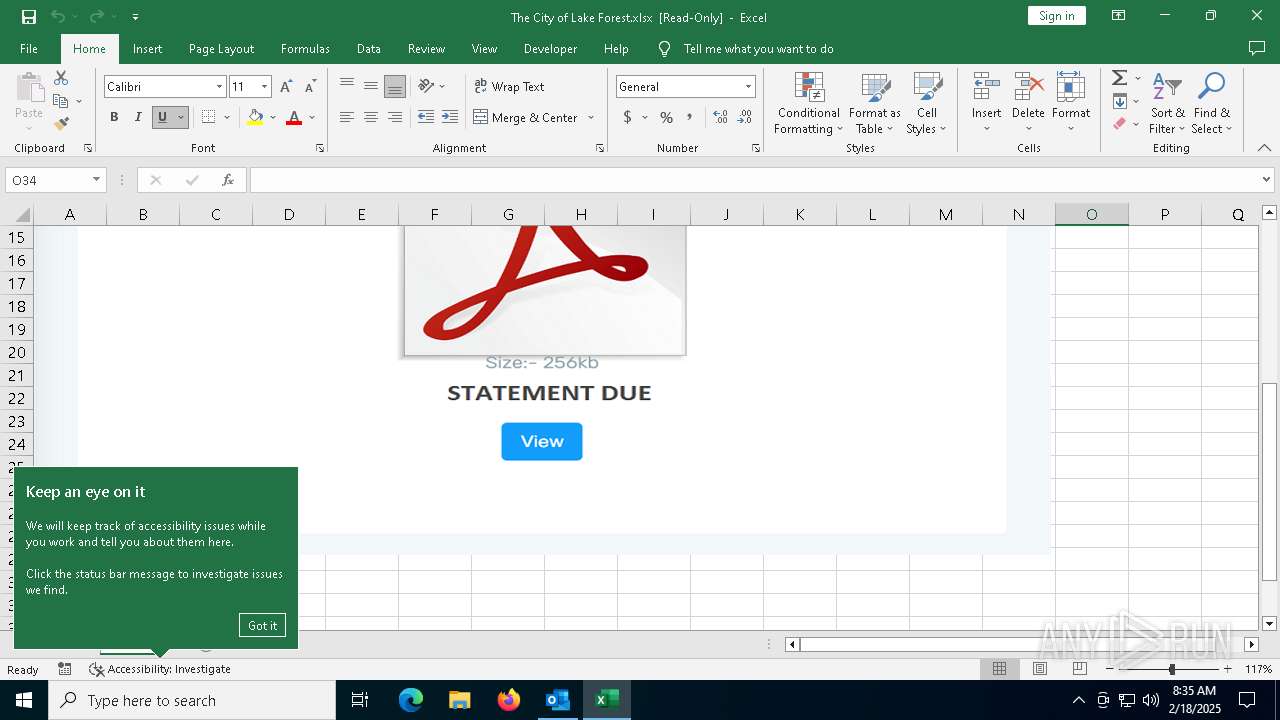Image resolution: width=1280 pixels, height=720 pixels.
Task: Click the Windows taskbar search box
Action: tap(192, 700)
